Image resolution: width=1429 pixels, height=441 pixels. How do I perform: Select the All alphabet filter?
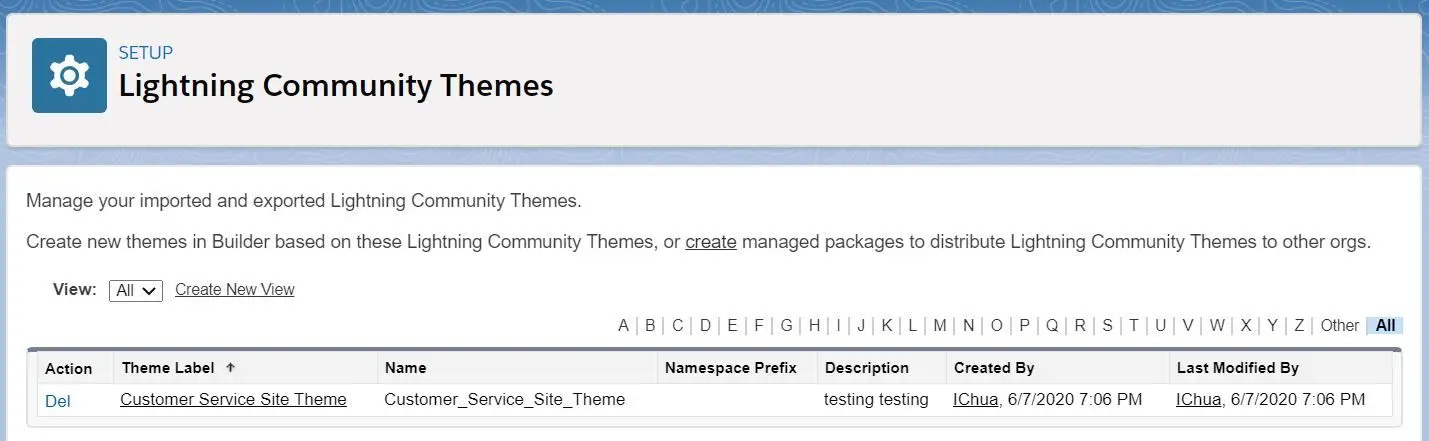point(1386,325)
